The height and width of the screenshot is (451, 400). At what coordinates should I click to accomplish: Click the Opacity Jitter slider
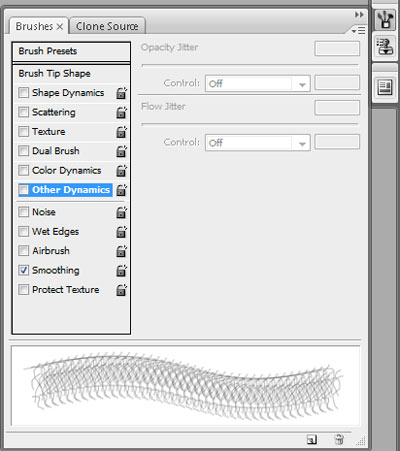[x=250, y=65]
